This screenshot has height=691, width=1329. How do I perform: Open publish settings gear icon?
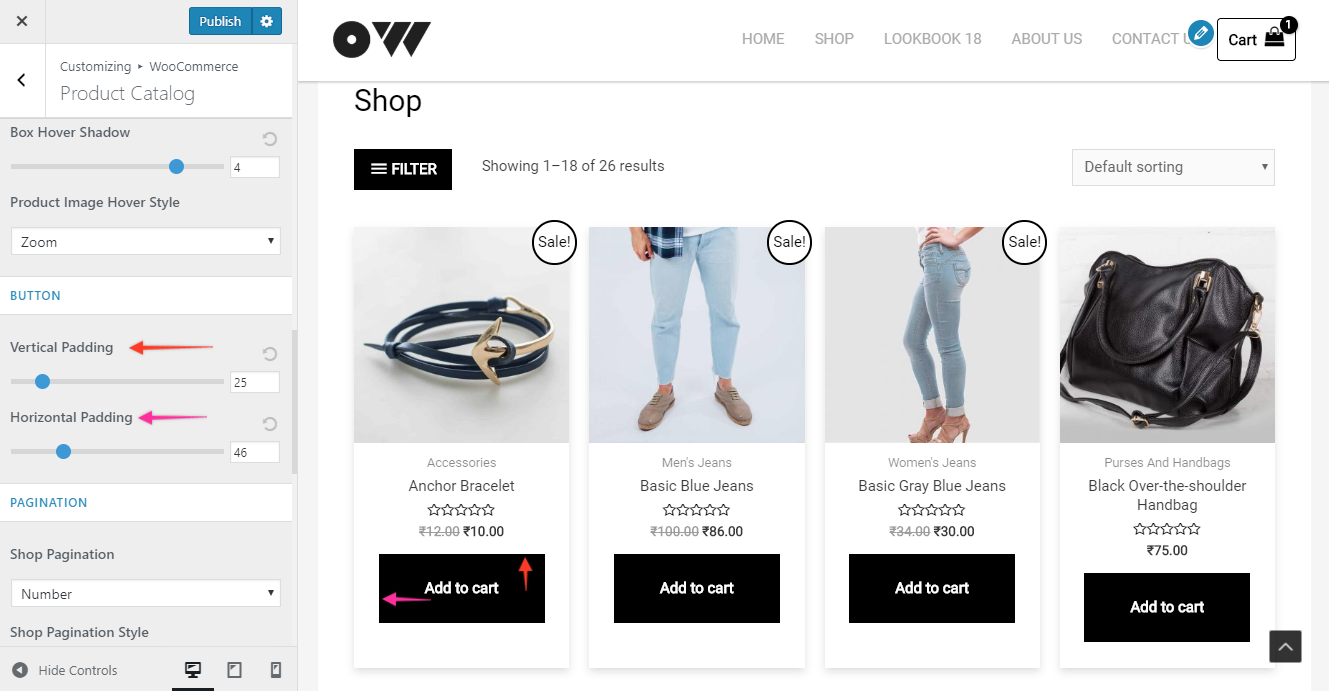pyautogui.click(x=266, y=21)
